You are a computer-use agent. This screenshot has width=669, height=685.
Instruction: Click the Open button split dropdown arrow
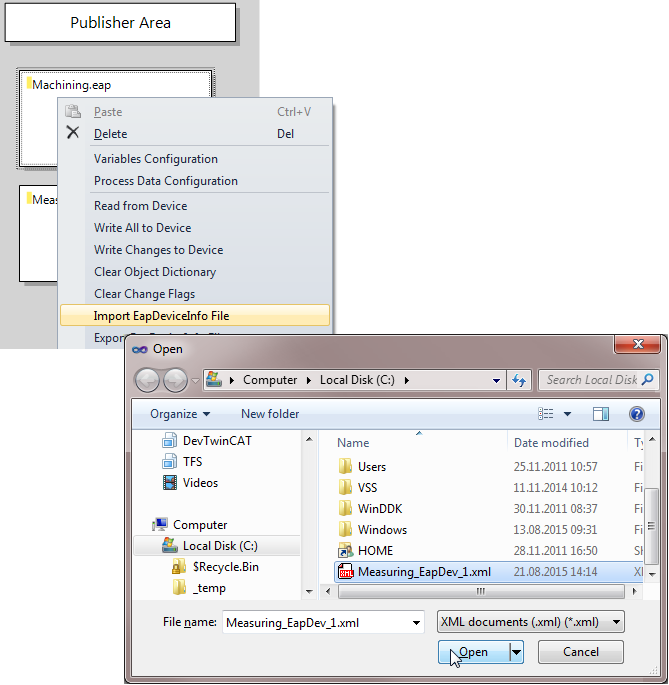click(516, 652)
